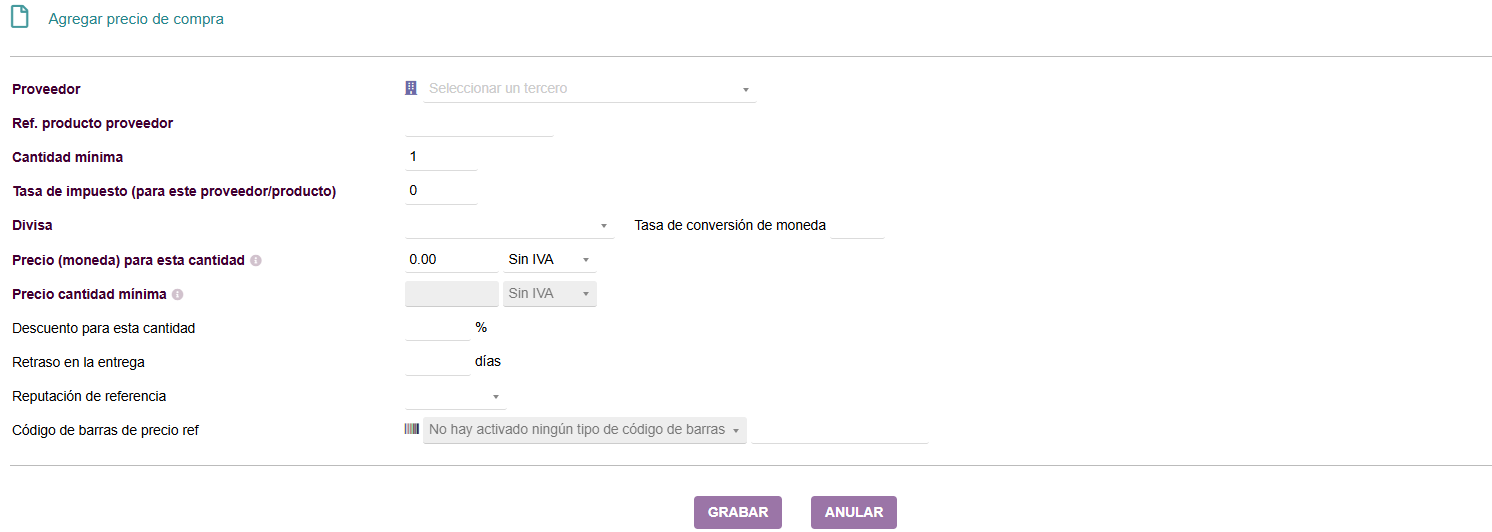
Task: Click the Tasa de impuesto input field
Action: click(x=441, y=191)
